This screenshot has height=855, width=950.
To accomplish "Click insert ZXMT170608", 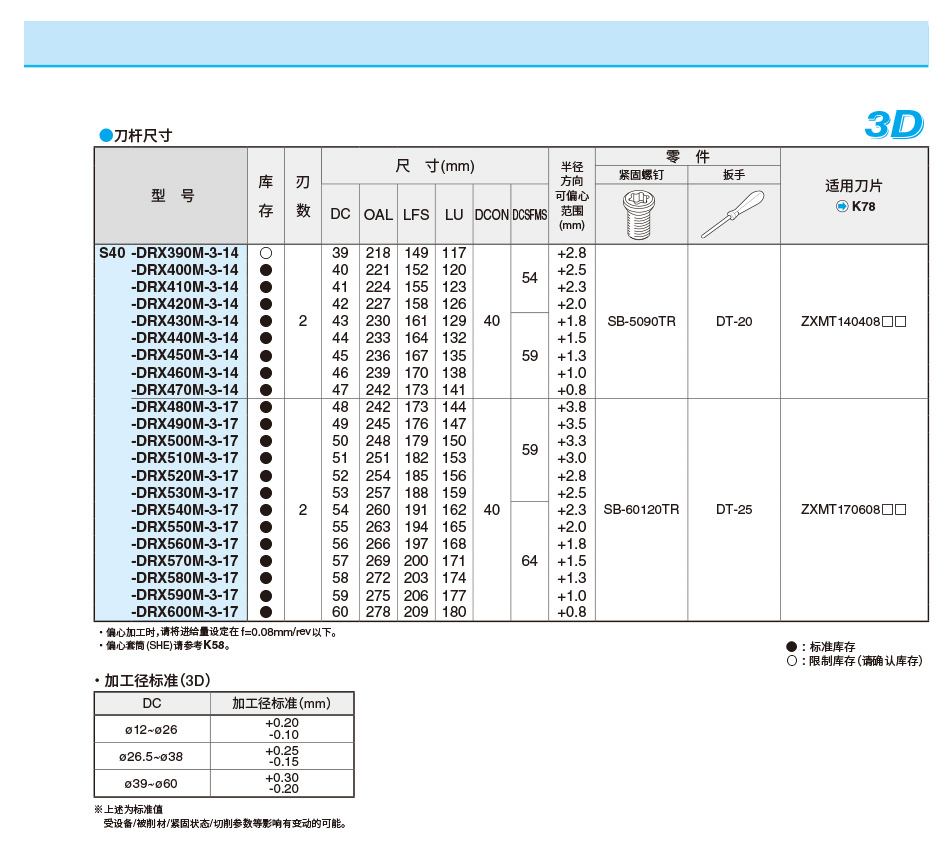I will click(x=853, y=510).
